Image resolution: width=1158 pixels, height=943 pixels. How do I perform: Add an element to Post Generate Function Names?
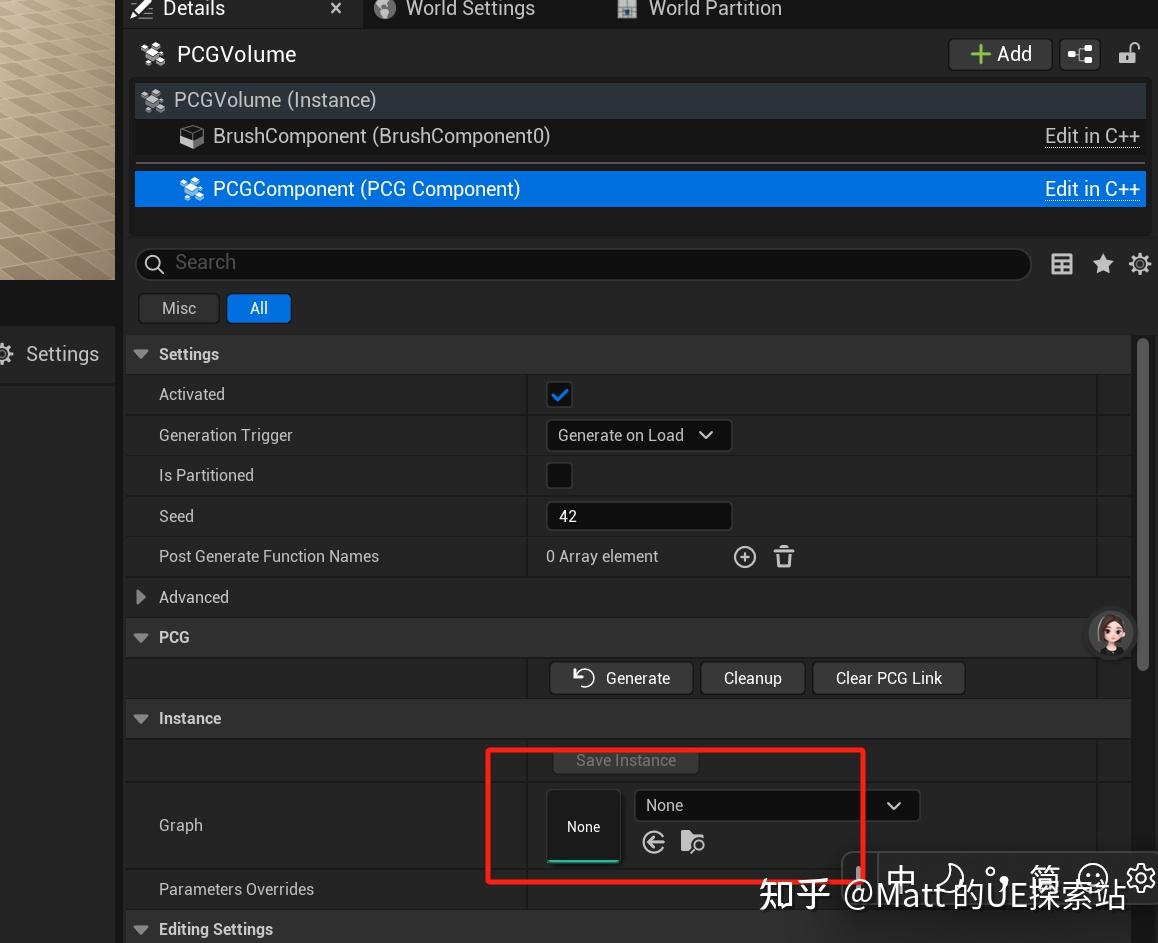[744, 556]
